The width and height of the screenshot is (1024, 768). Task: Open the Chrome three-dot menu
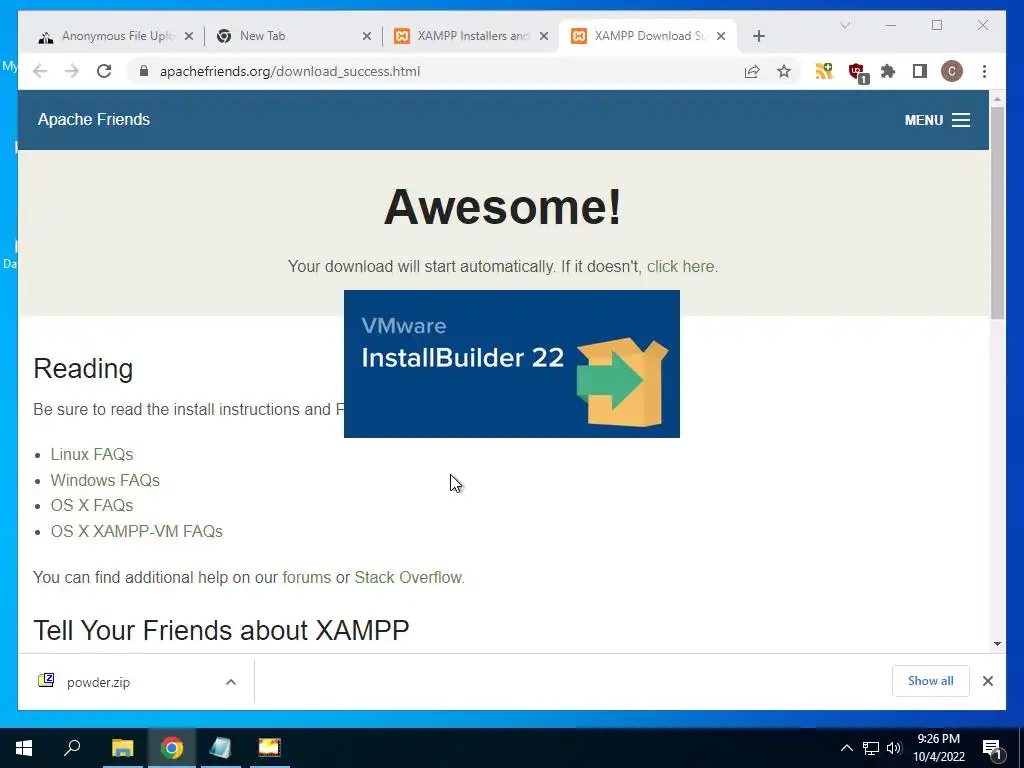984,71
